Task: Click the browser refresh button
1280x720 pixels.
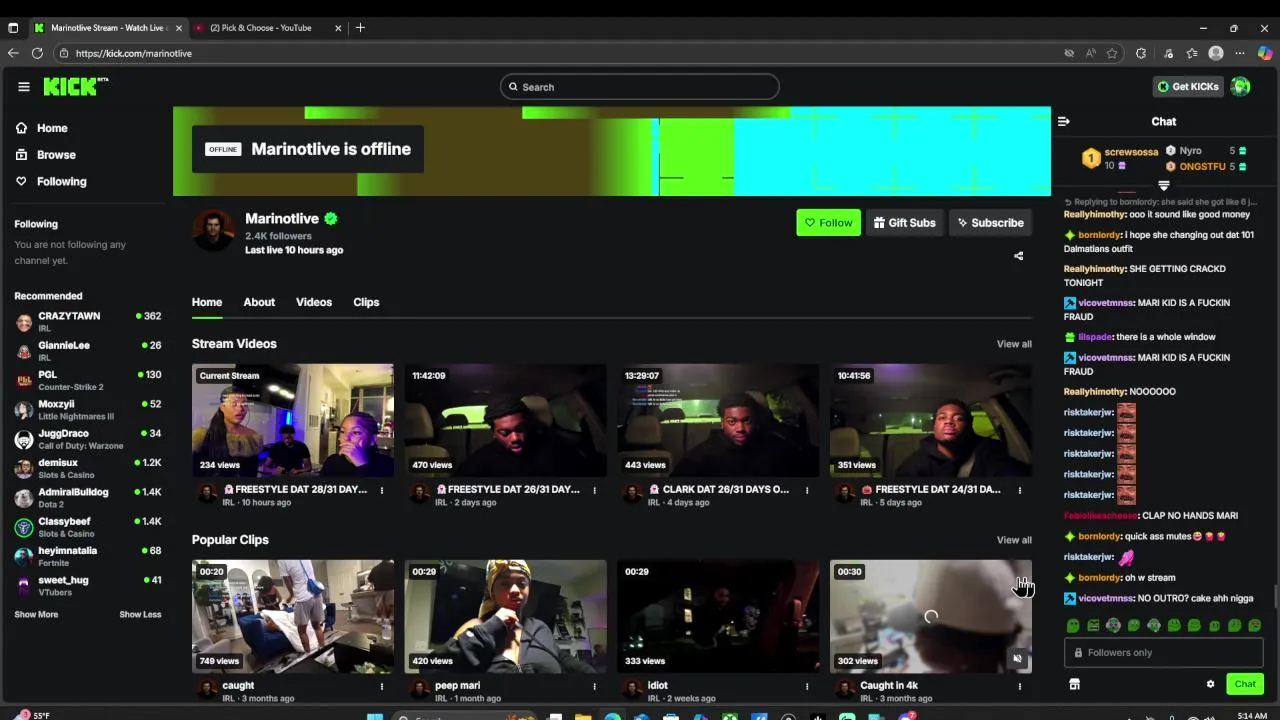Action: [37, 53]
